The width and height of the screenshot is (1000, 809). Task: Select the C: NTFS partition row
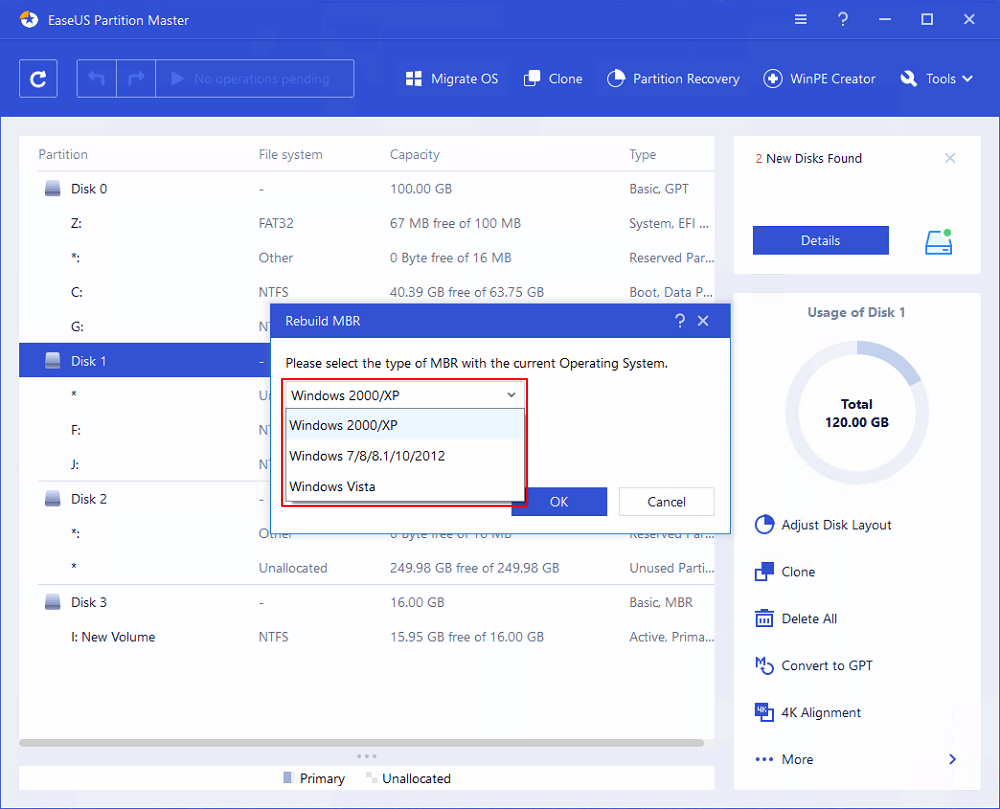click(367, 292)
